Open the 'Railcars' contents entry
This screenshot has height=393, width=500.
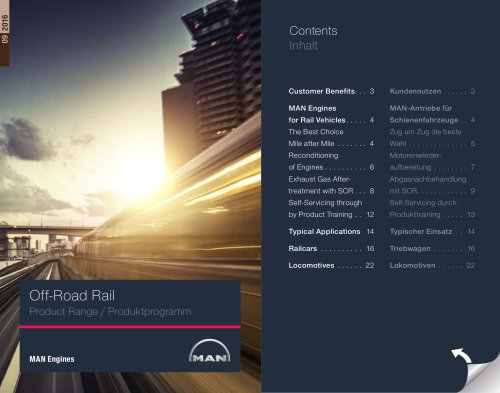331,249
